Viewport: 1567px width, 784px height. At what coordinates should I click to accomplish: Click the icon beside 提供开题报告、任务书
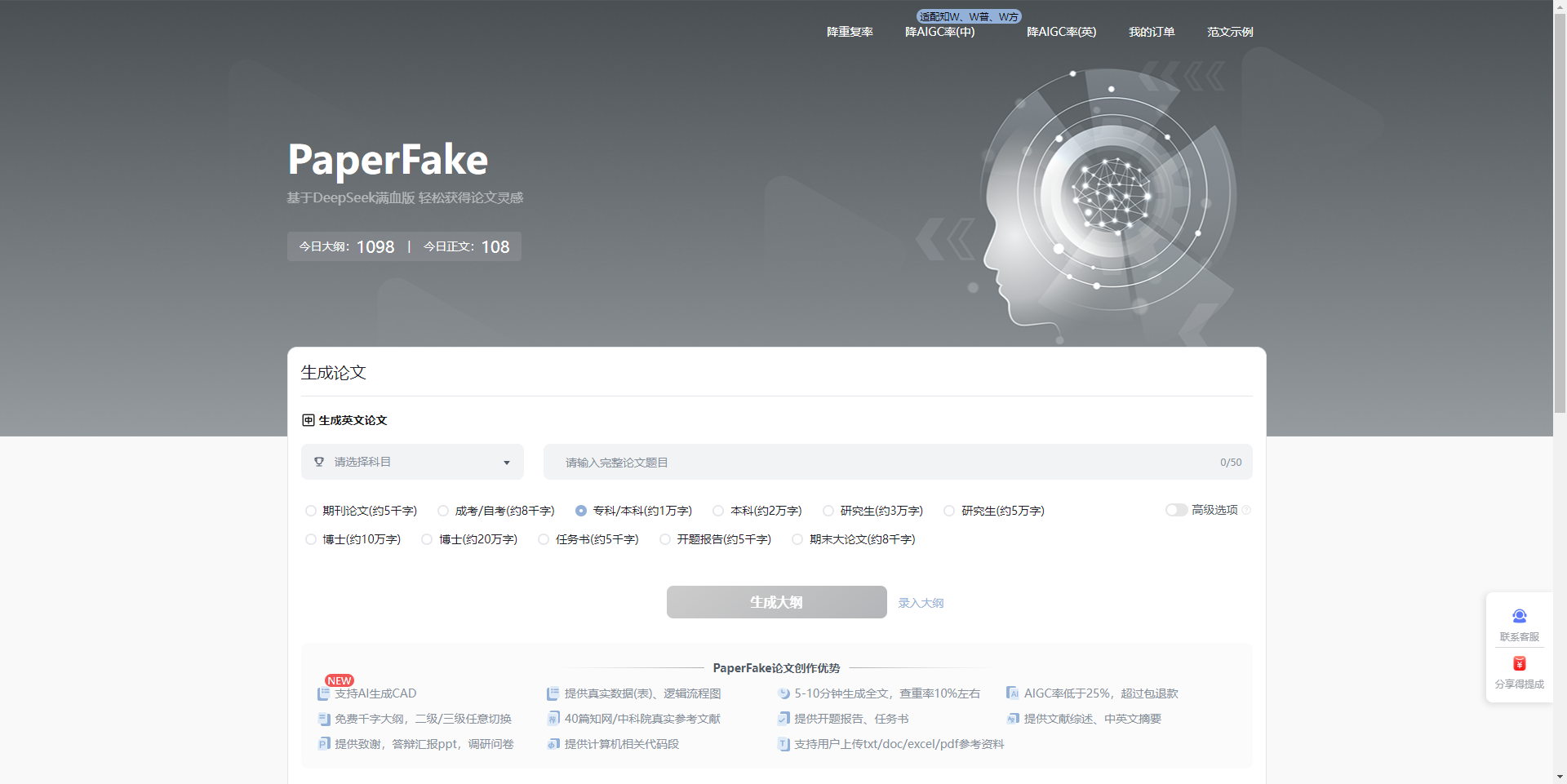point(783,719)
